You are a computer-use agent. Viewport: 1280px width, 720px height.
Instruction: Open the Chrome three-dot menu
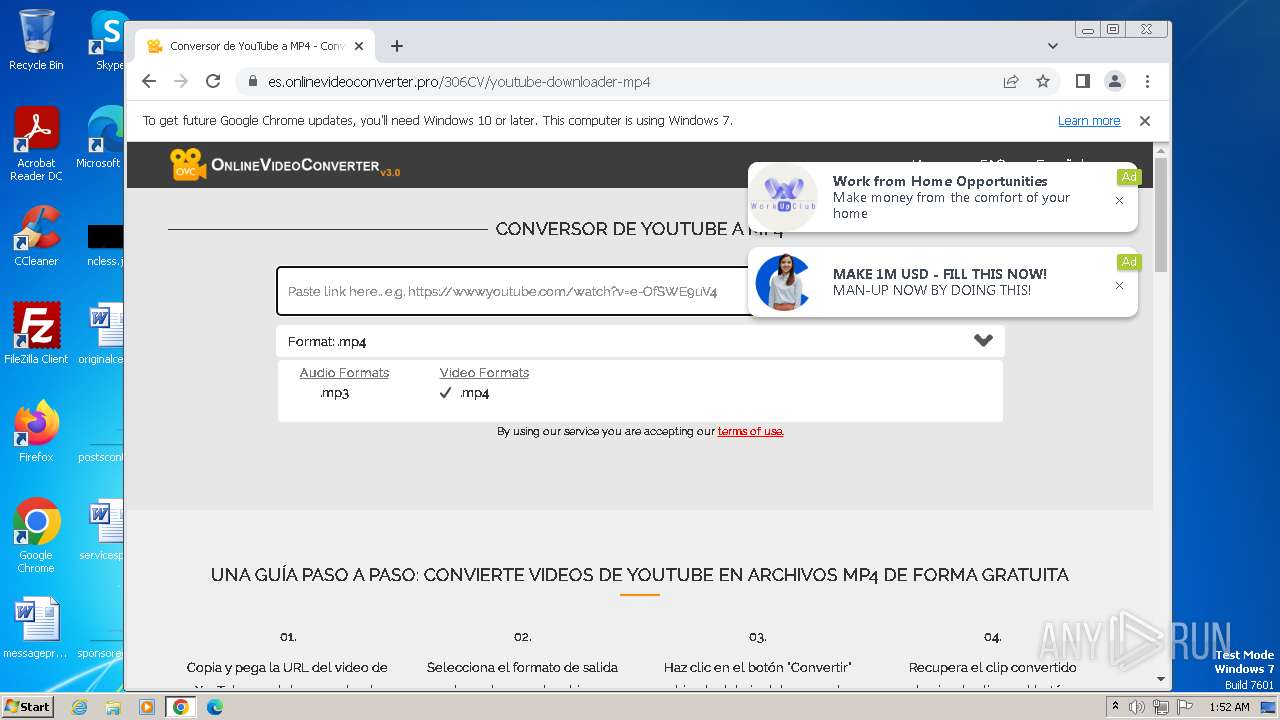[x=1147, y=82]
